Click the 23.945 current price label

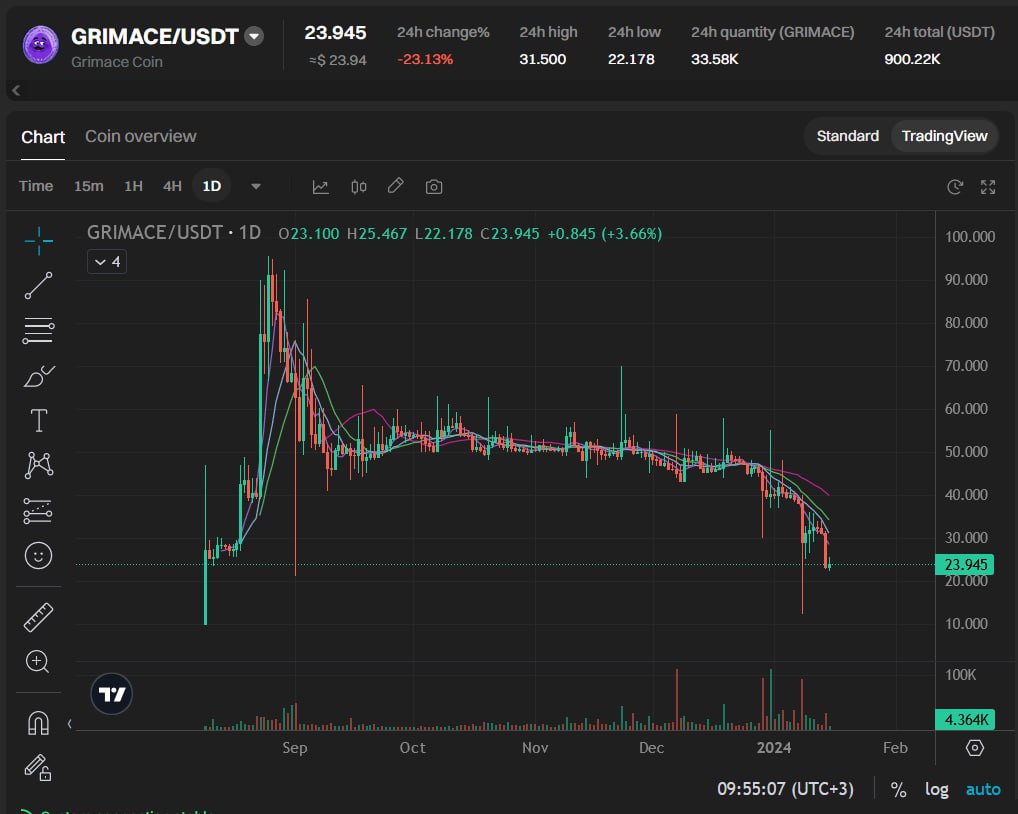click(964, 565)
